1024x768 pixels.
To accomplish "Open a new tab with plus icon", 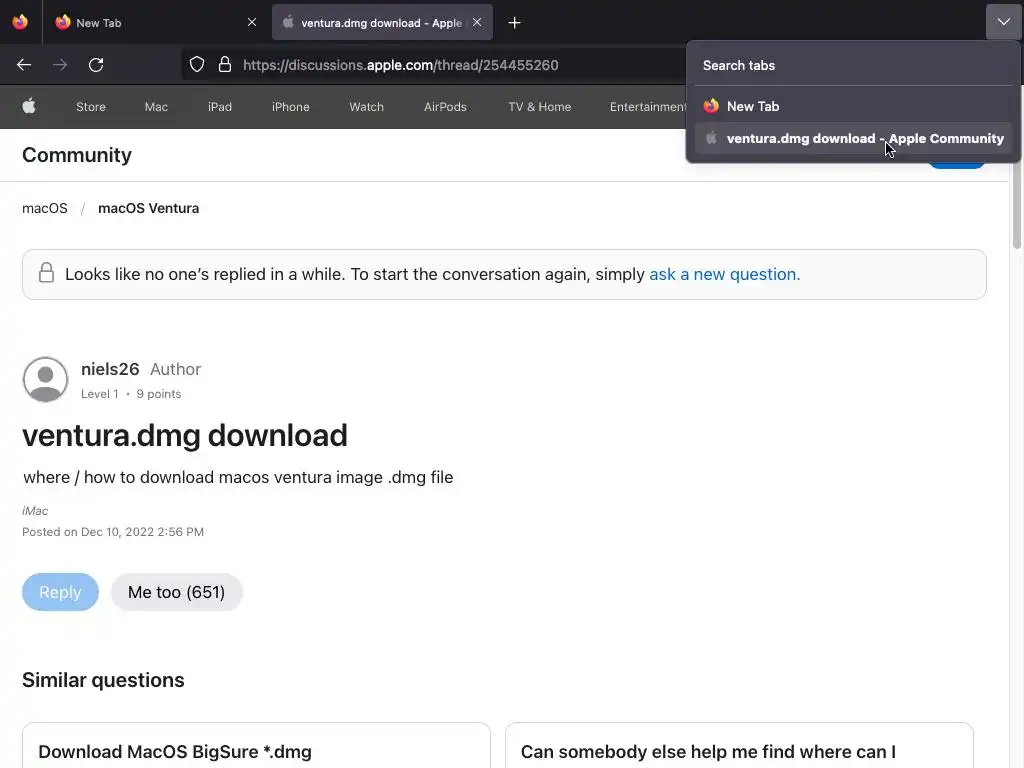I will pyautogui.click(x=514, y=22).
